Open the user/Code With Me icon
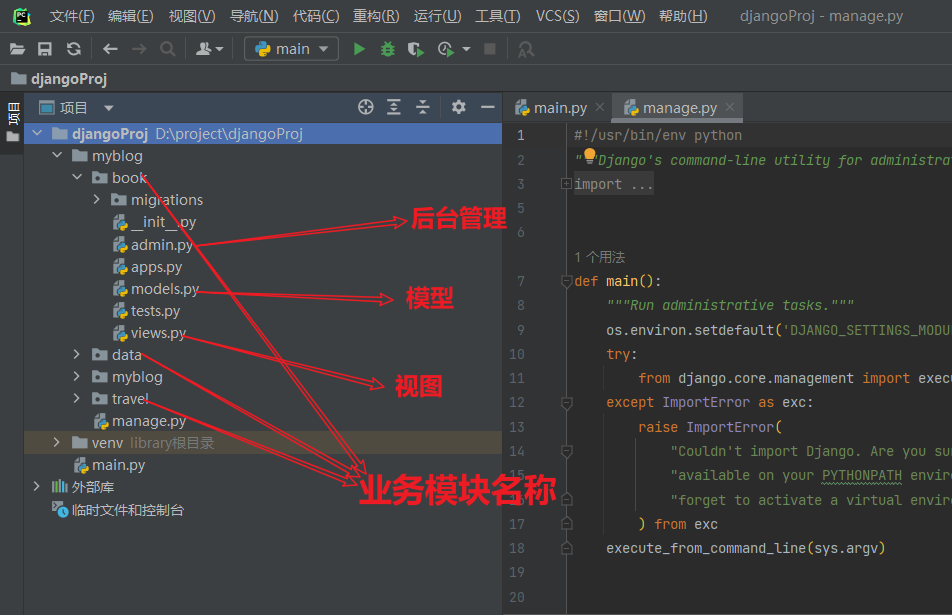The image size is (952, 615). tap(209, 49)
